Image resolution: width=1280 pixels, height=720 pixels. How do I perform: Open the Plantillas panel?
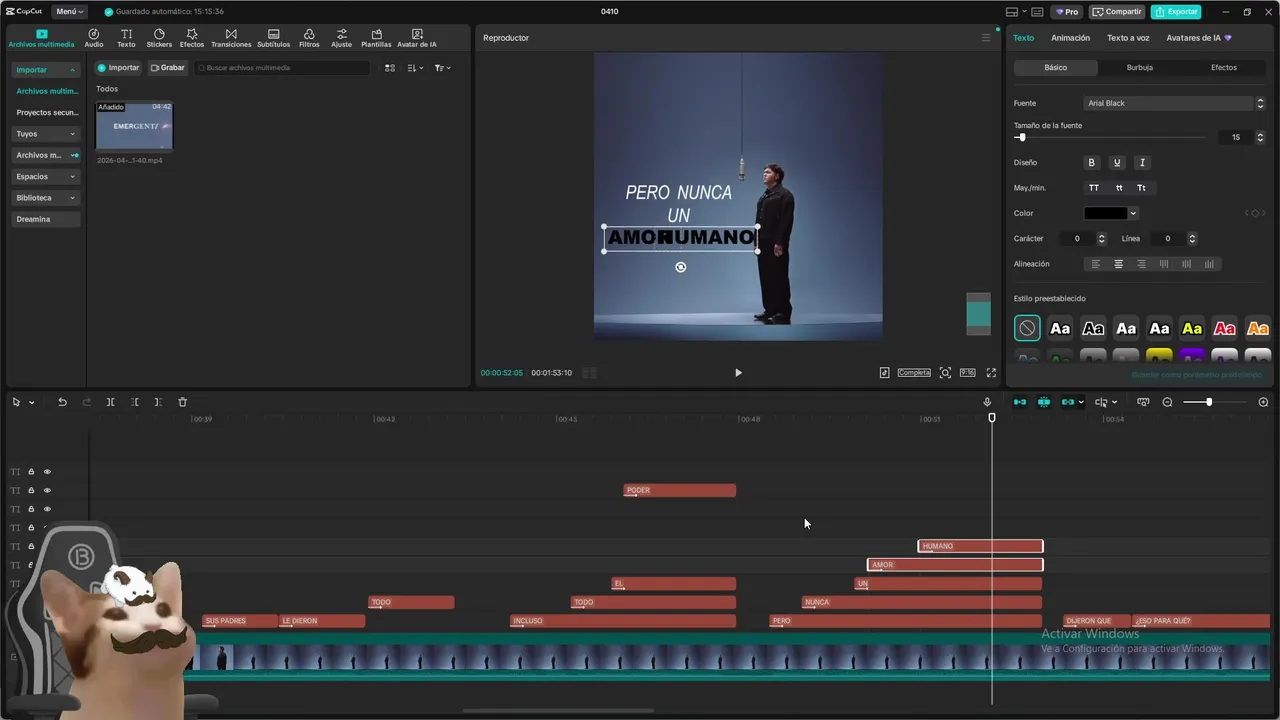point(376,38)
